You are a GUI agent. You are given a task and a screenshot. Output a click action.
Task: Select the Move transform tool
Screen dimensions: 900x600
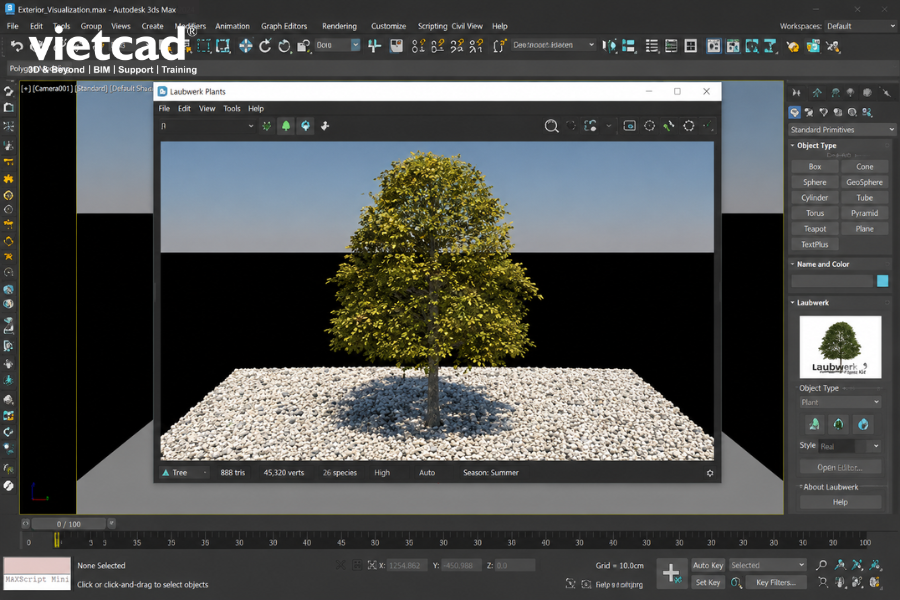click(246, 46)
